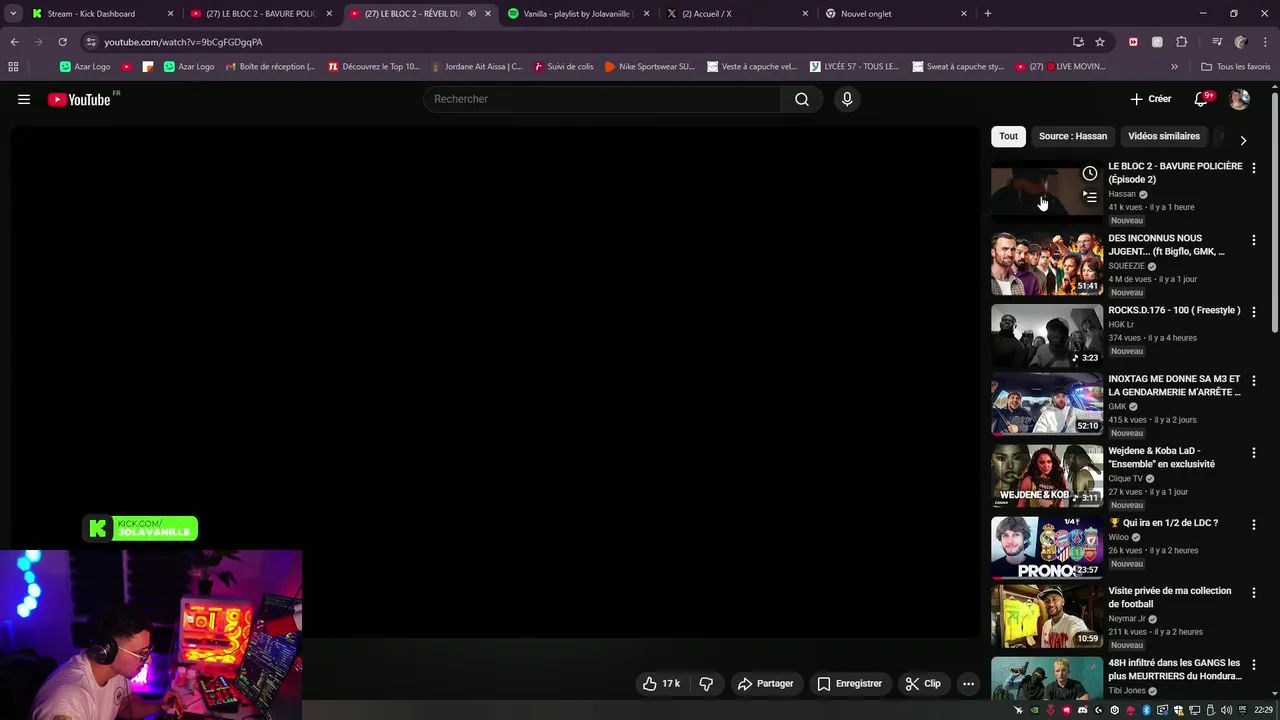Click the address bar URL

(x=183, y=42)
